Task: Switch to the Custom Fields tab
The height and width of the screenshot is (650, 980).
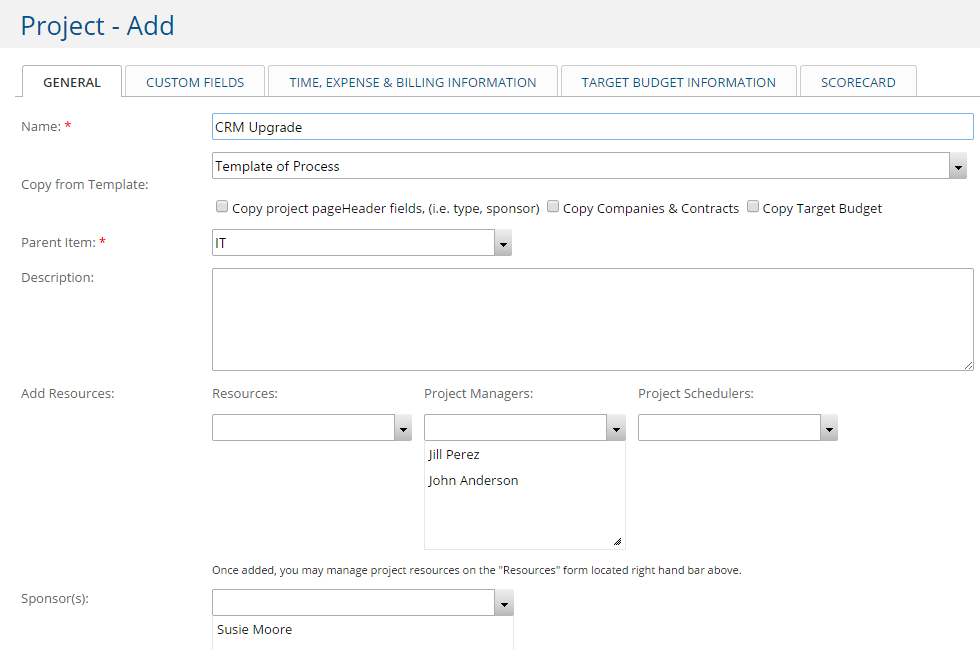Action: 194,81
